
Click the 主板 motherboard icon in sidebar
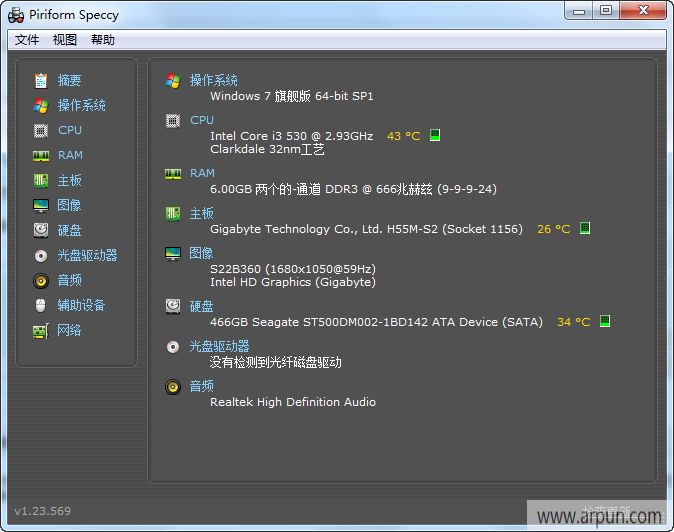tap(41, 180)
